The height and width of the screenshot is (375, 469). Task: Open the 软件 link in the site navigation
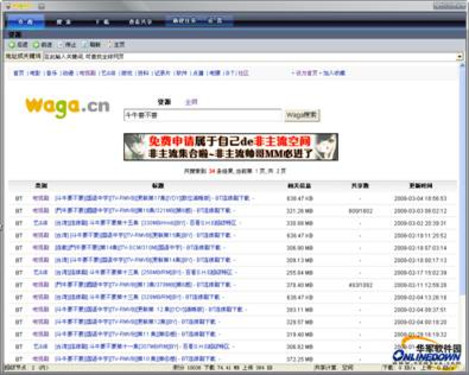(x=181, y=73)
